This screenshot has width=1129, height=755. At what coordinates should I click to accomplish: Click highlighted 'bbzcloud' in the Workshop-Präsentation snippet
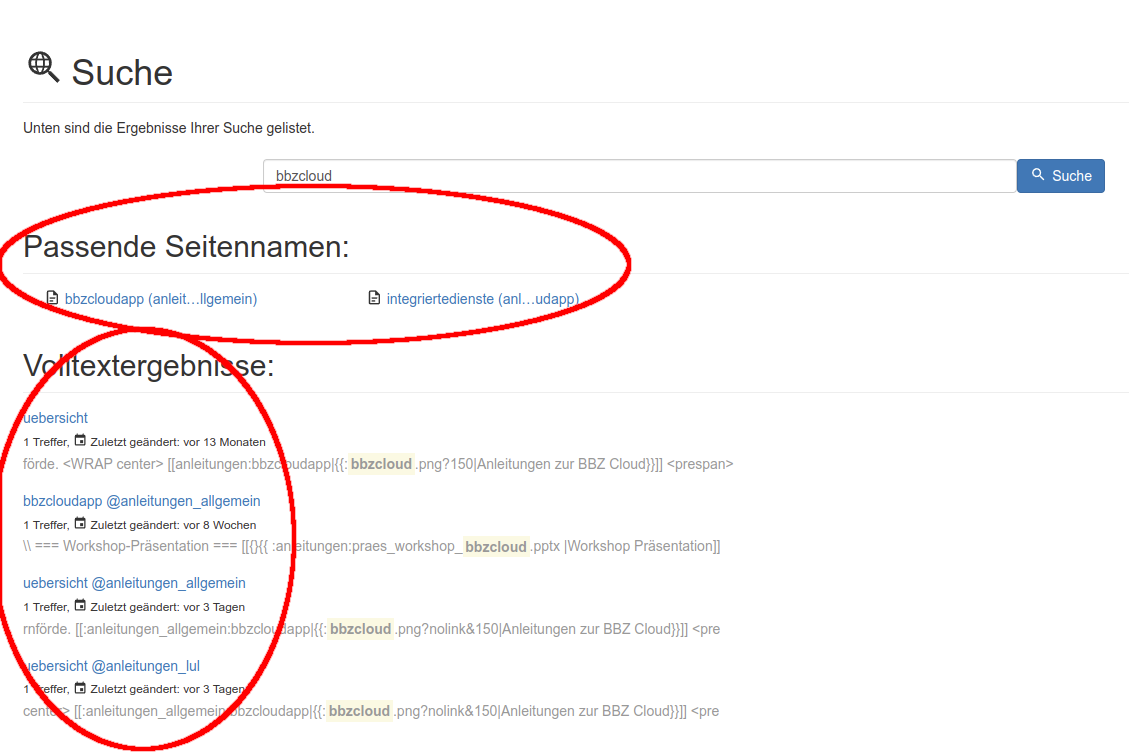[x=496, y=547]
